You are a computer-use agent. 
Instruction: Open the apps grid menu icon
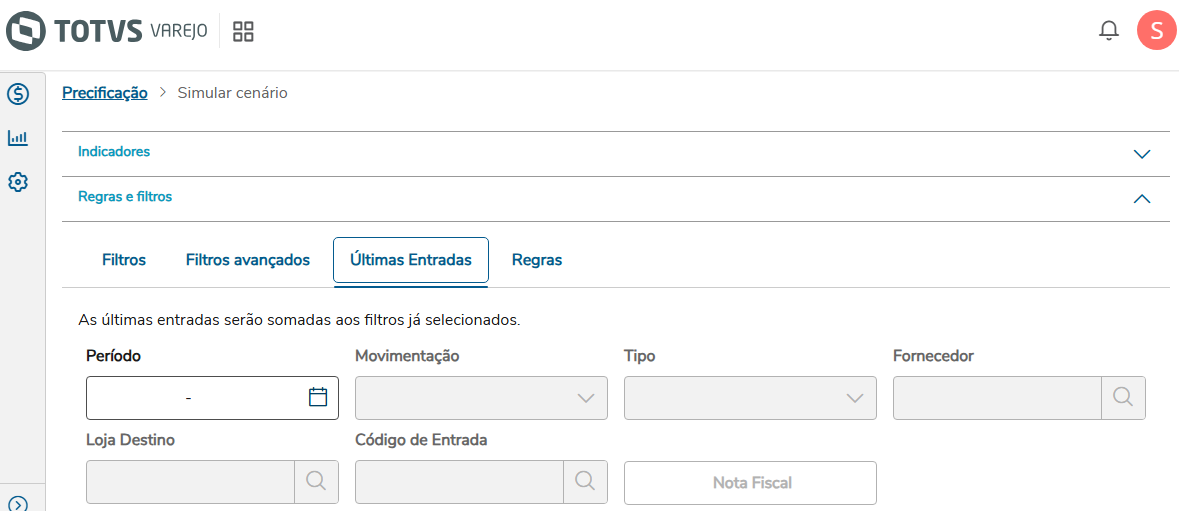pos(243,31)
